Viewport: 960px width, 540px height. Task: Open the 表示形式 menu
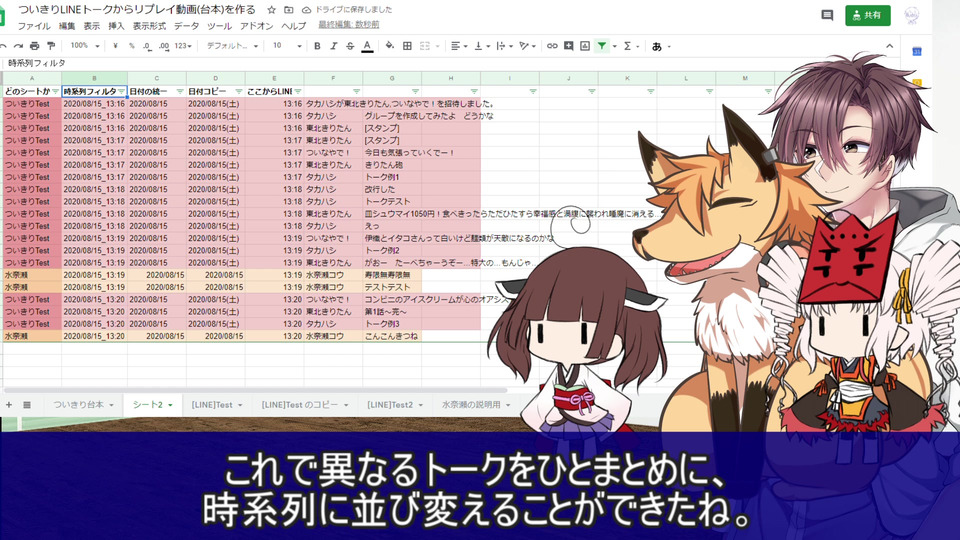pos(149,26)
